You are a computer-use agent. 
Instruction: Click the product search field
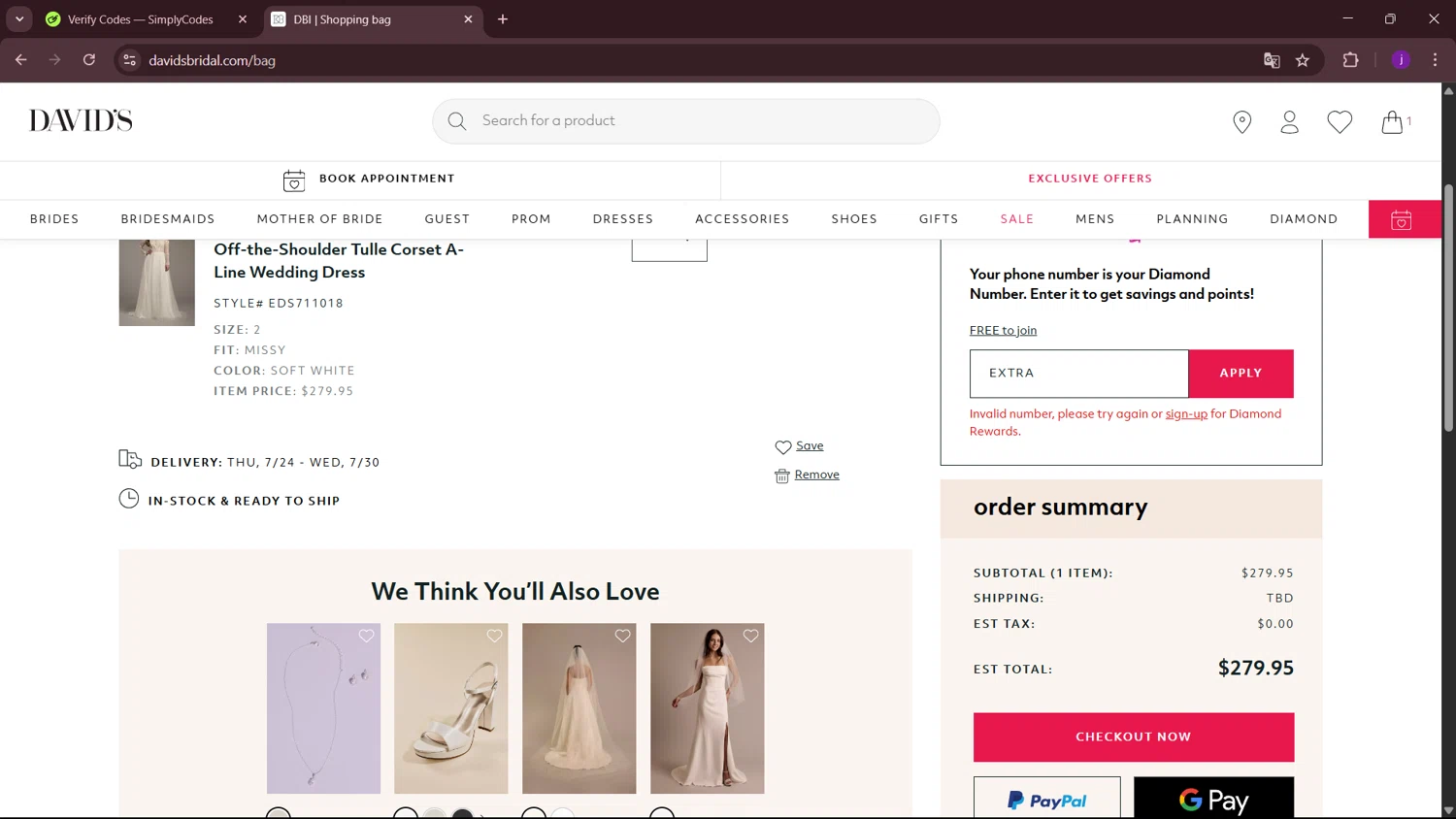(685, 121)
